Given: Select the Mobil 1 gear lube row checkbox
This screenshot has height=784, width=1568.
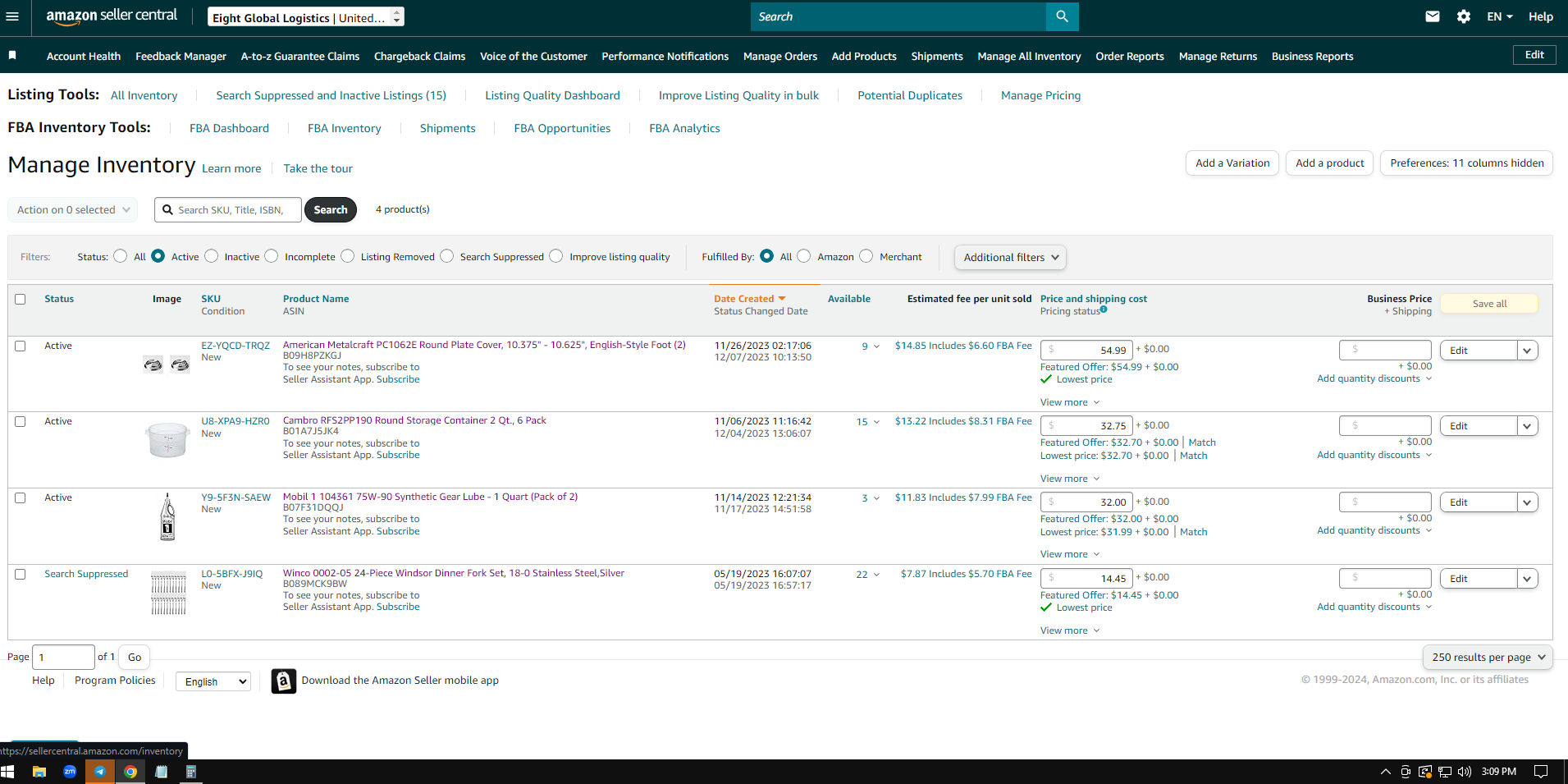Looking at the screenshot, I should (x=21, y=498).
